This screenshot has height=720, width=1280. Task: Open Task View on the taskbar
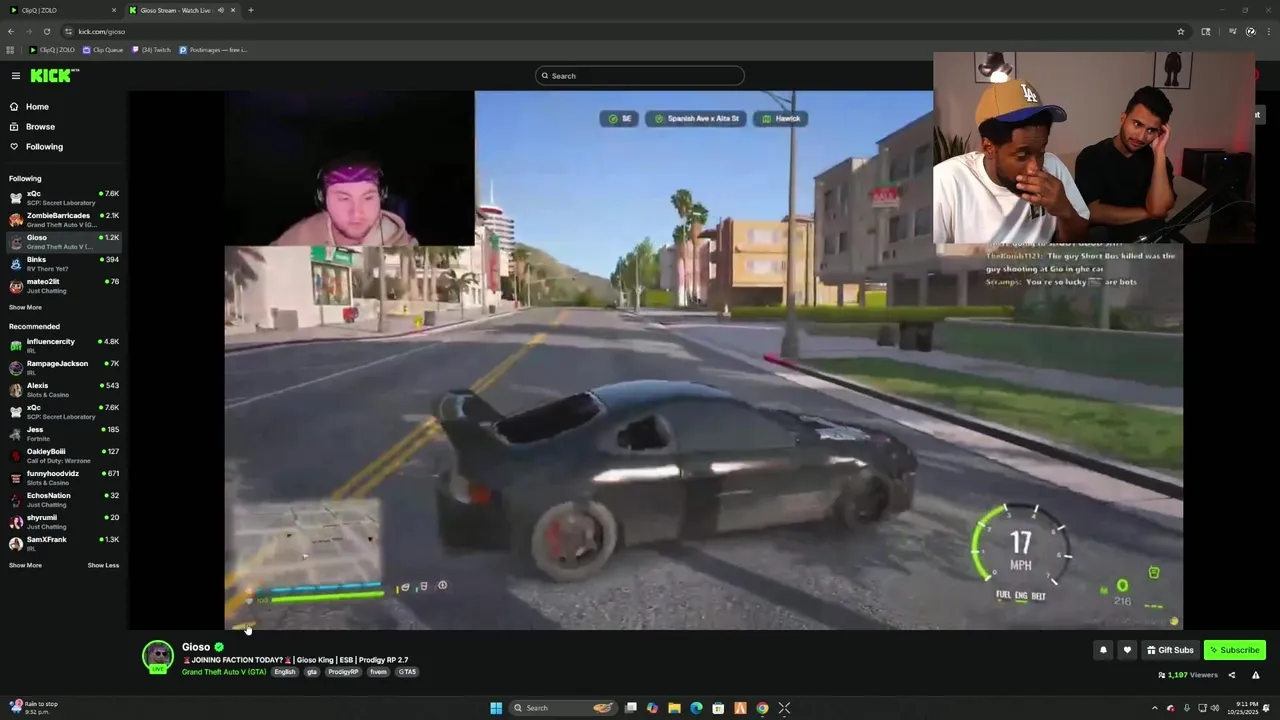coord(631,708)
